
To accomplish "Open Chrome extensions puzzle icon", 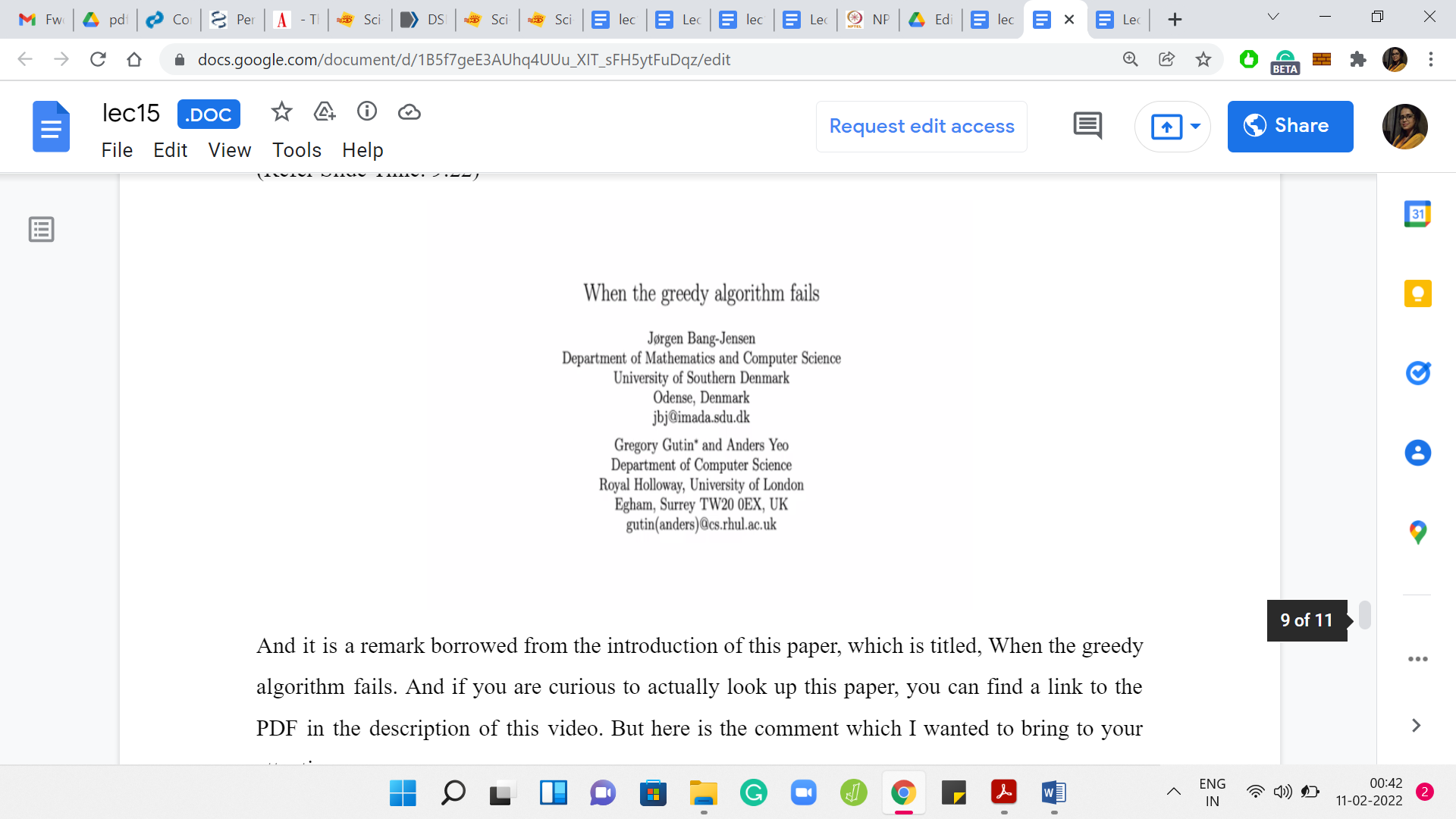I will point(1358,59).
